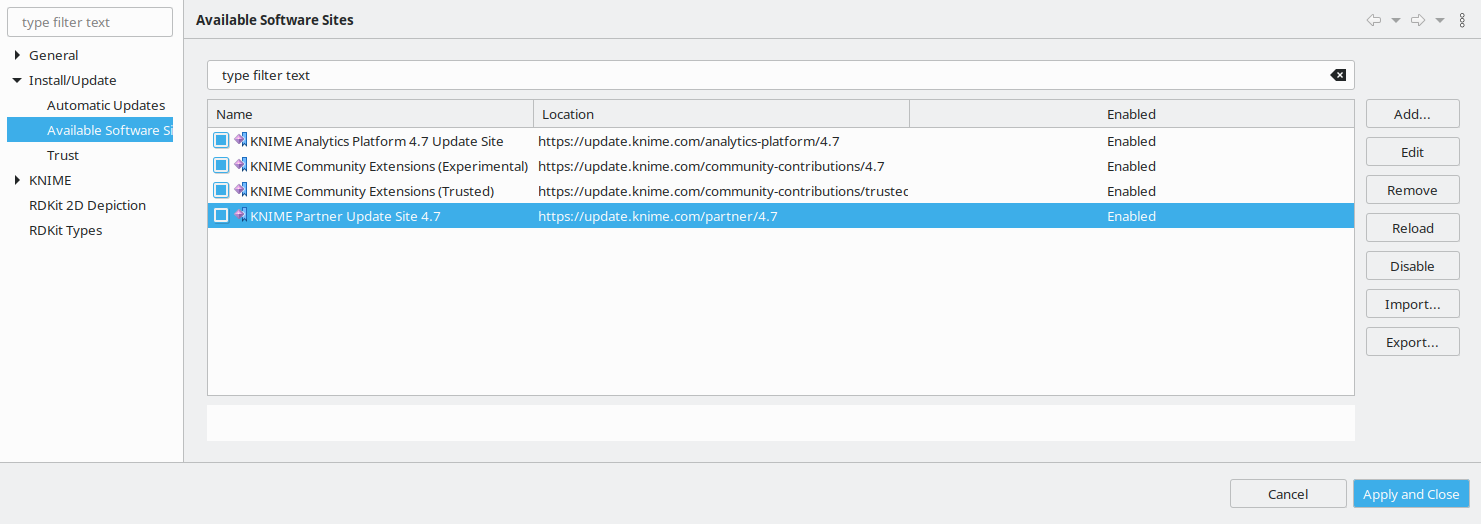Collapse the Install/Update tree node
The width and height of the screenshot is (1481, 524).
point(17,80)
